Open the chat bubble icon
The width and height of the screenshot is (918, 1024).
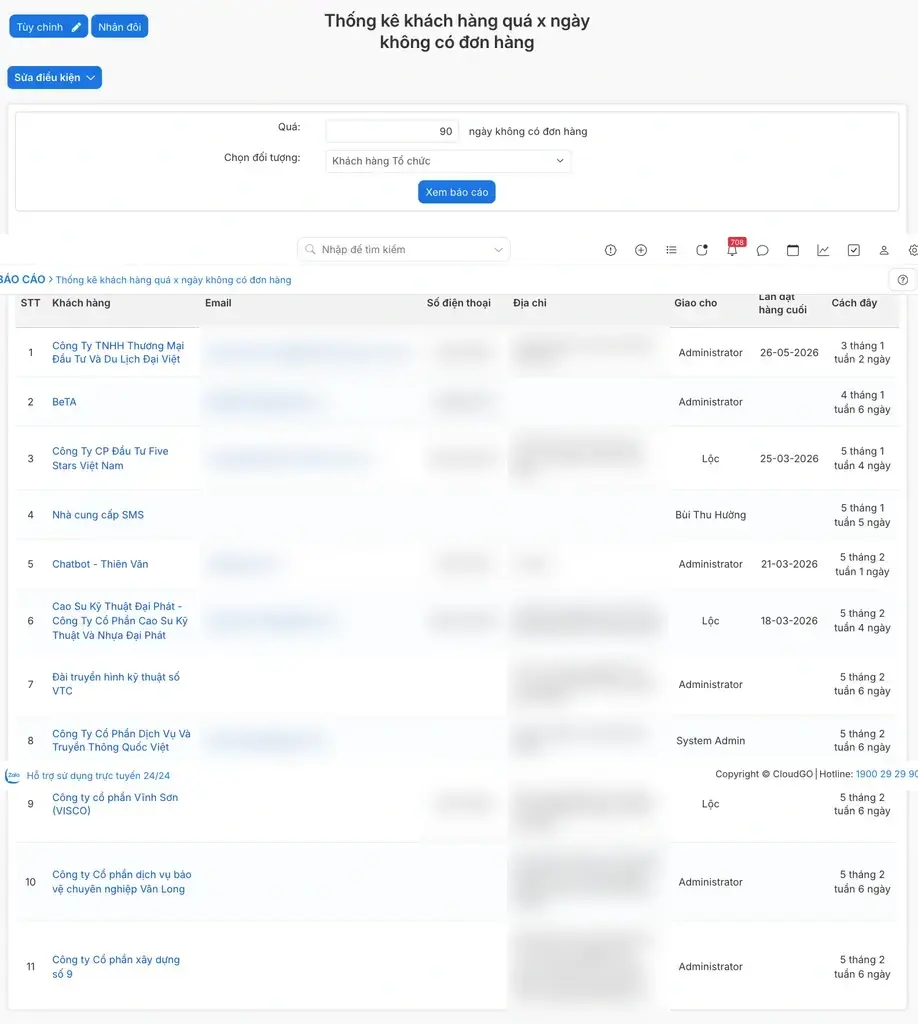coord(763,250)
